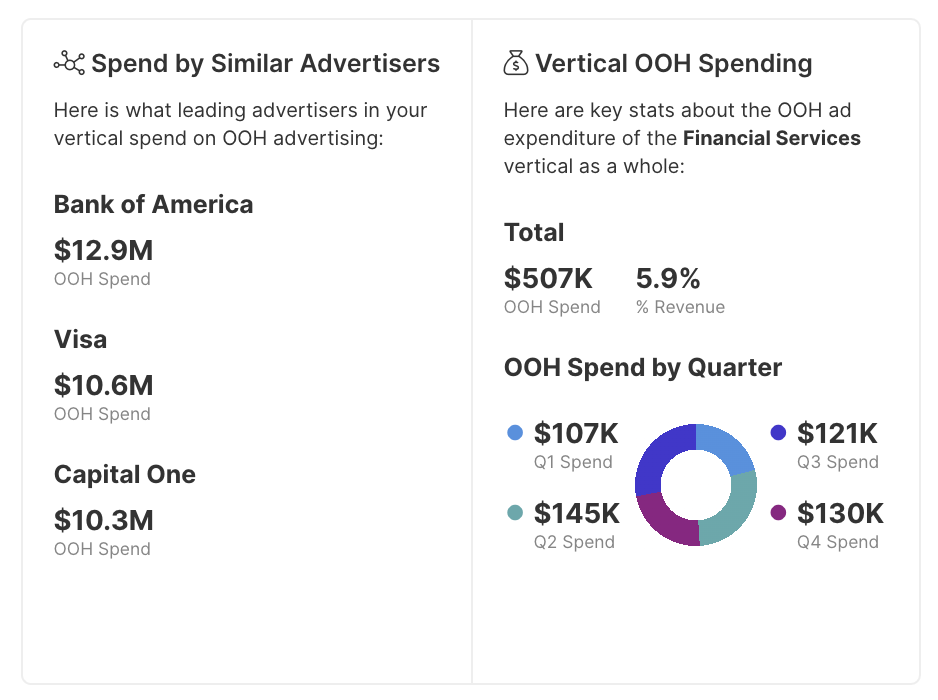Open the Capital One advertiser entry
The height and width of the screenshot is (700, 938).
coord(125,475)
